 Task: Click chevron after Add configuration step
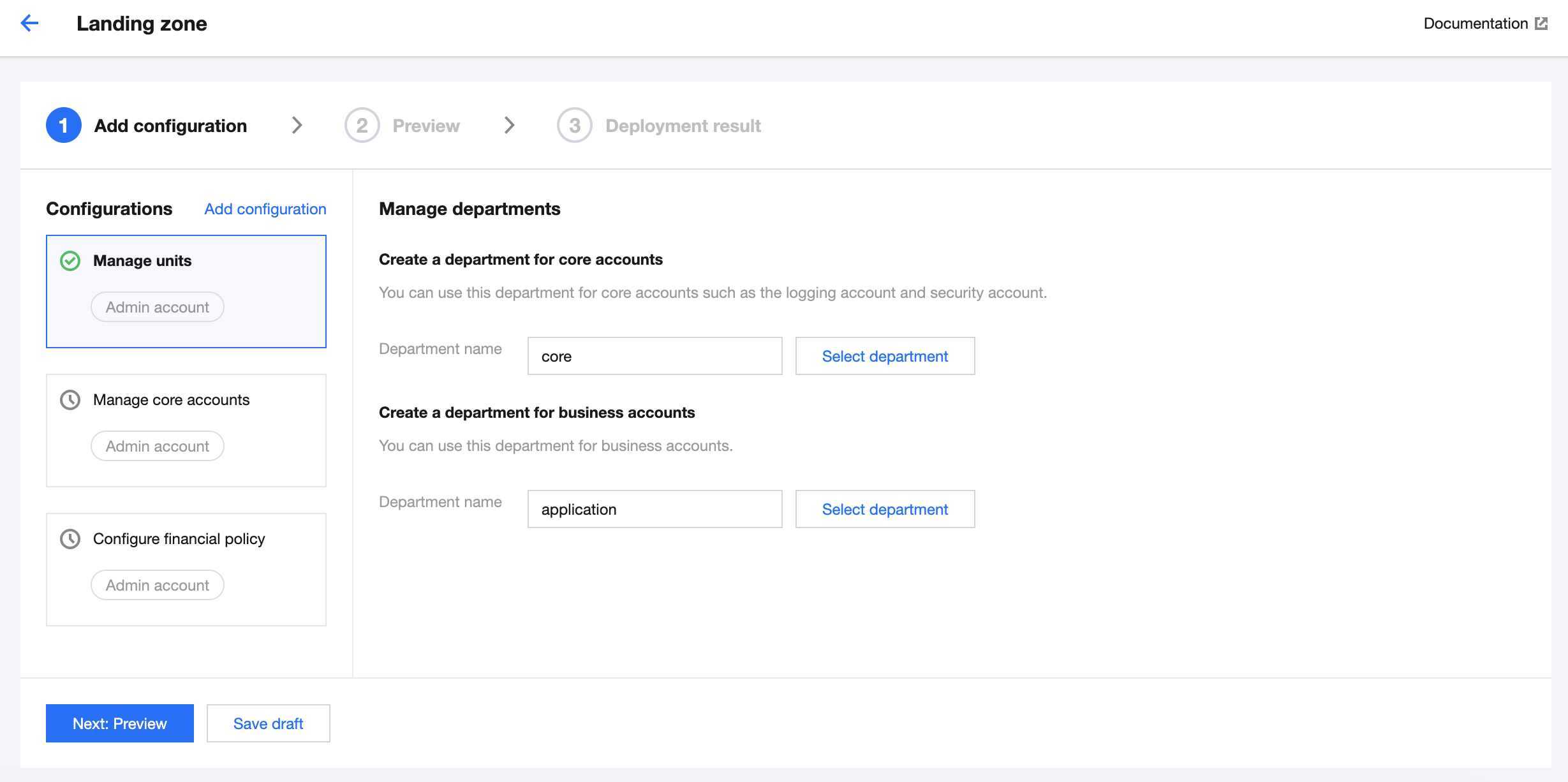click(297, 126)
